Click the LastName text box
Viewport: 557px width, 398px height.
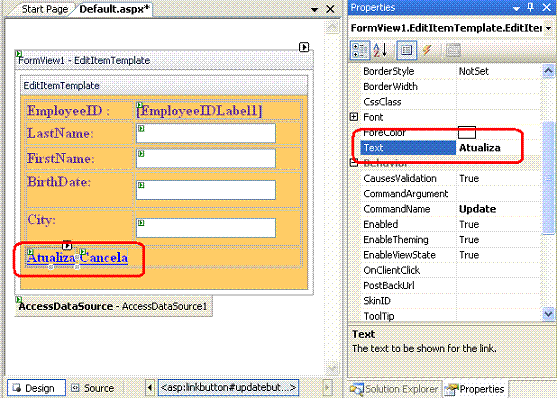206,133
